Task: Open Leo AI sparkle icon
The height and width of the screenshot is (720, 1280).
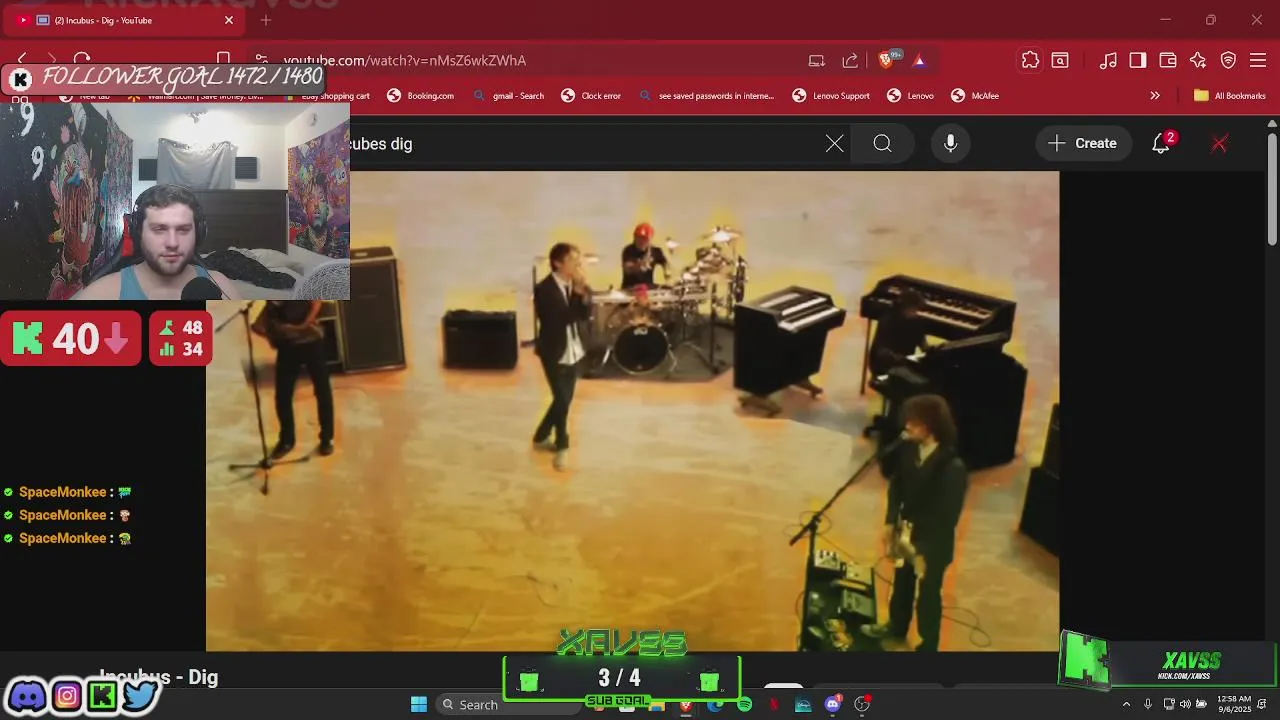Action: click(x=1198, y=60)
